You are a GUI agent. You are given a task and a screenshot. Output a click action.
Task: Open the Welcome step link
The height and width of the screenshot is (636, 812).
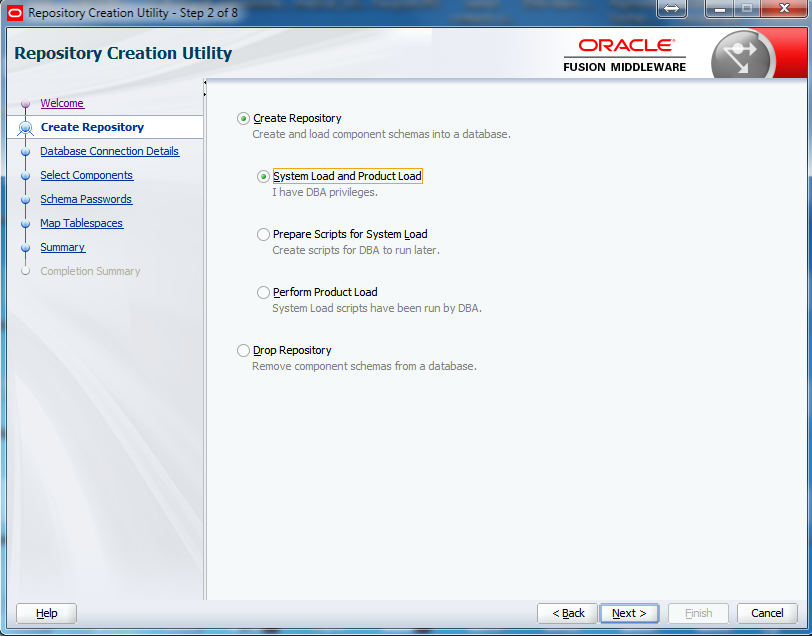click(62, 103)
